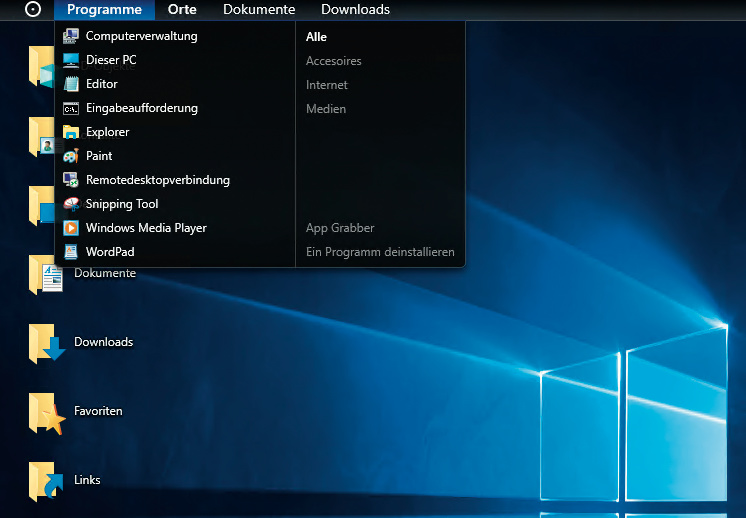This screenshot has width=746, height=518.
Task: Launch Dieser PC from the program list
Action: [70, 60]
